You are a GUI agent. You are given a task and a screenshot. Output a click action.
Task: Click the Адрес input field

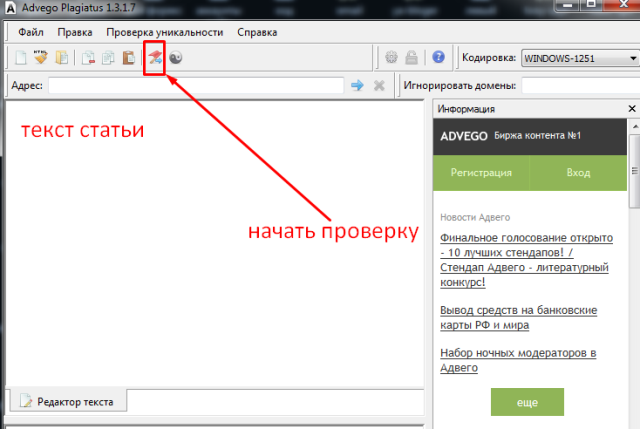click(x=196, y=86)
